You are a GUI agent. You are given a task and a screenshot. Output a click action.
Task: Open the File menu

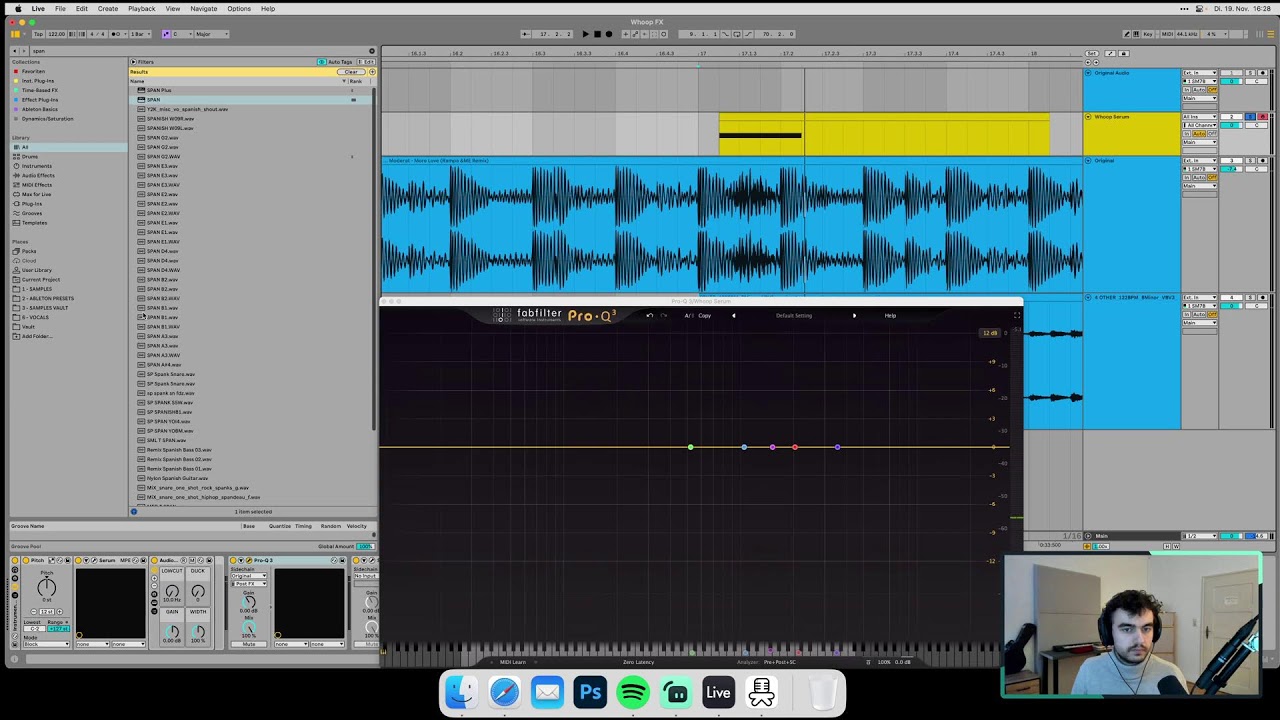click(60, 9)
